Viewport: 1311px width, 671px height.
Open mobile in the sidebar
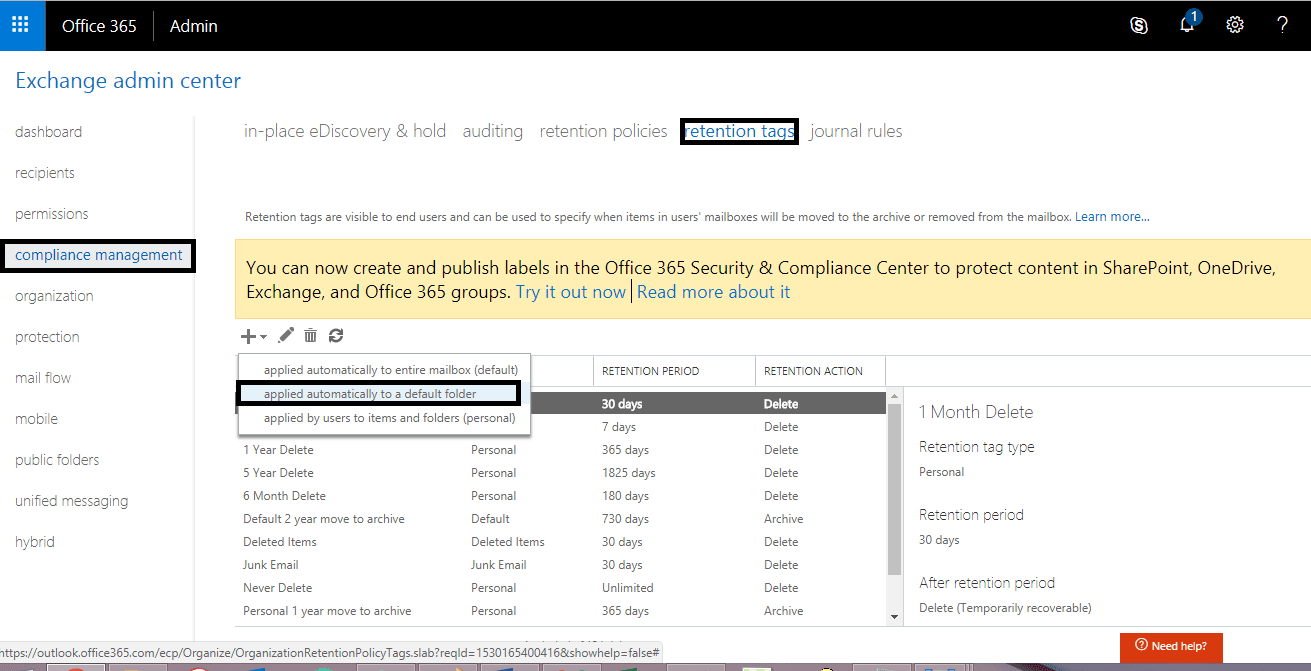point(37,419)
